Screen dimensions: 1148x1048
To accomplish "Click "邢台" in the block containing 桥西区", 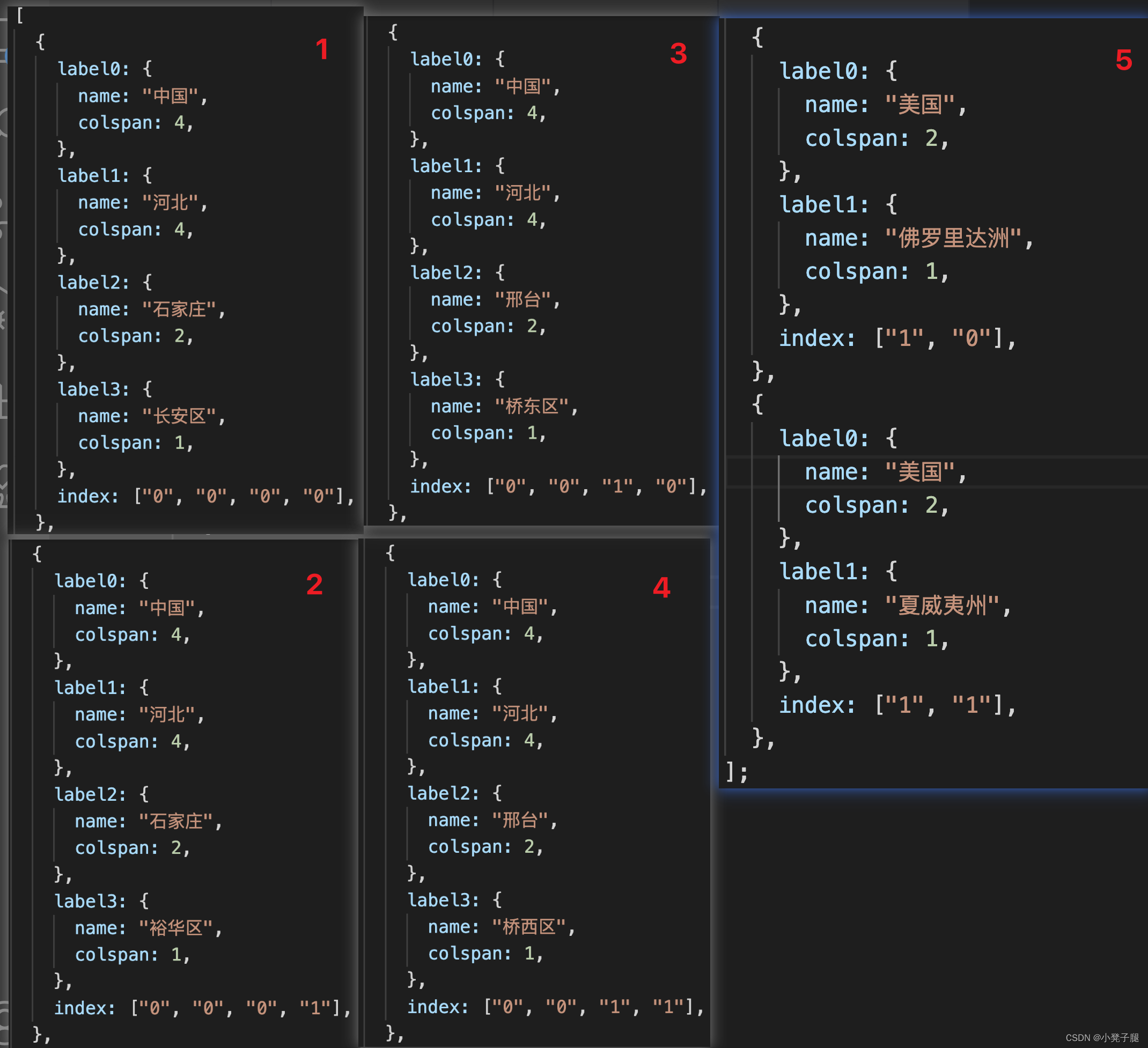I will (520, 820).
